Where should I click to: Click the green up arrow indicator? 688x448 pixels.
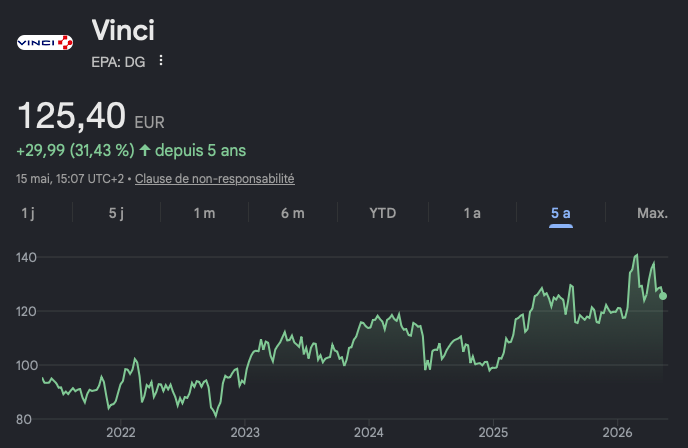click(x=145, y=151)
